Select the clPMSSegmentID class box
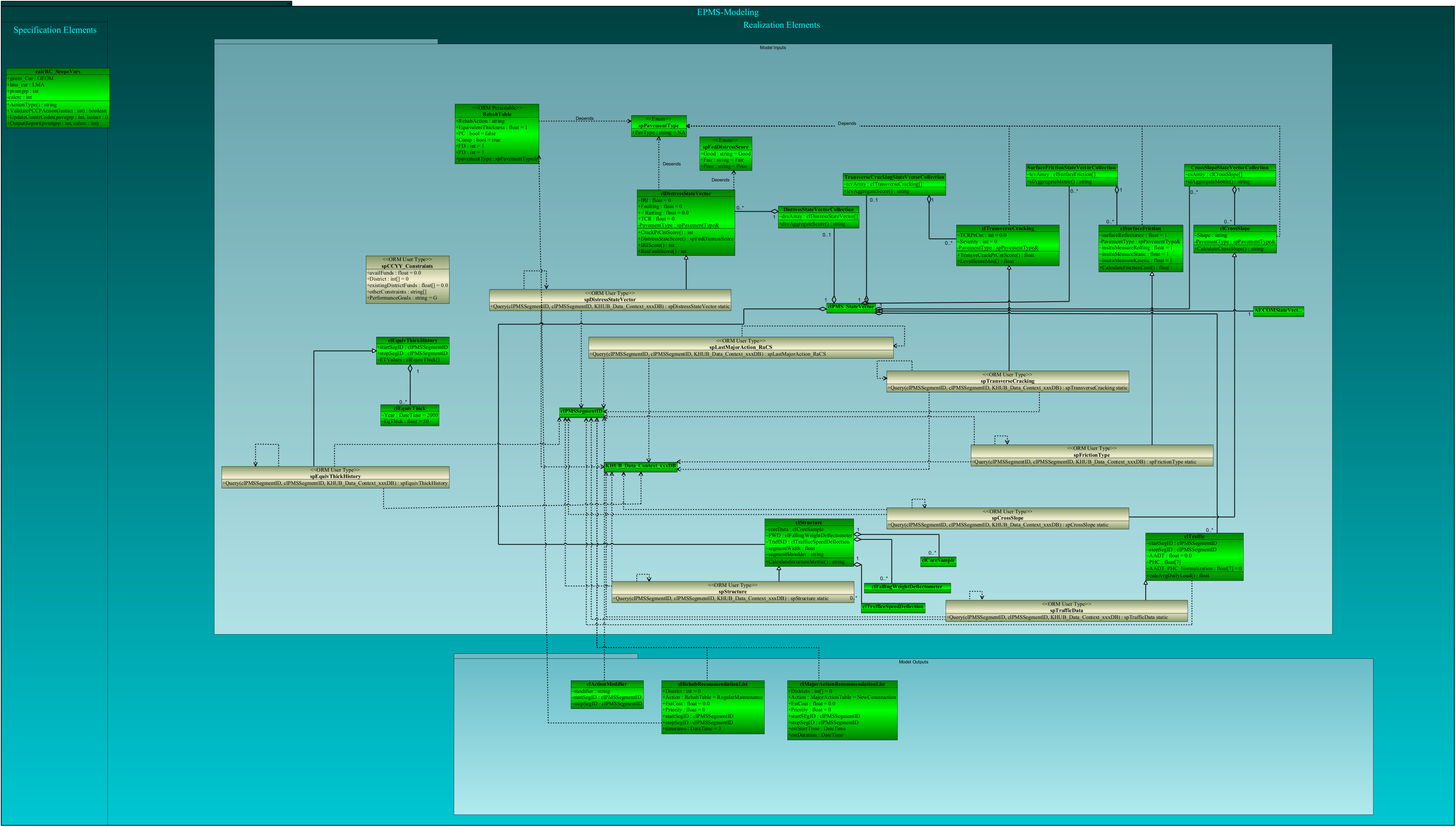 [x=581, y=412]
